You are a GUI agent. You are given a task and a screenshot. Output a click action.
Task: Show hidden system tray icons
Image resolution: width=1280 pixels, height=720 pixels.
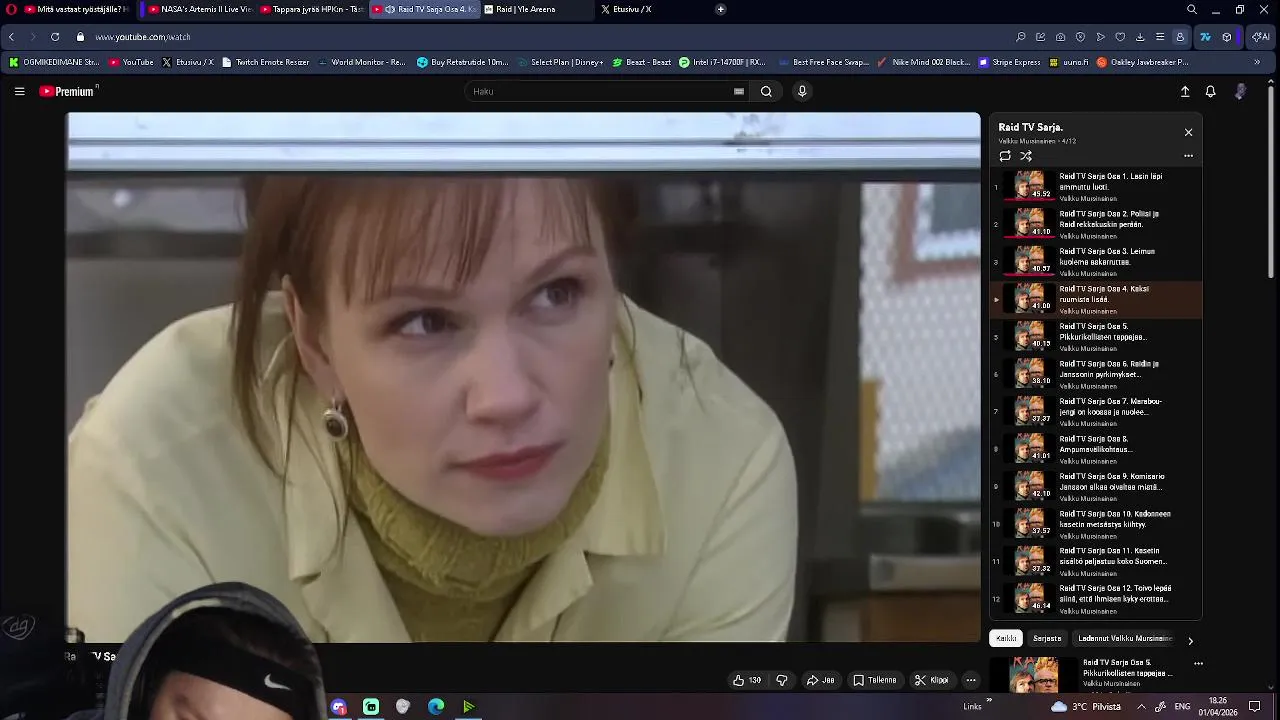1141,706
